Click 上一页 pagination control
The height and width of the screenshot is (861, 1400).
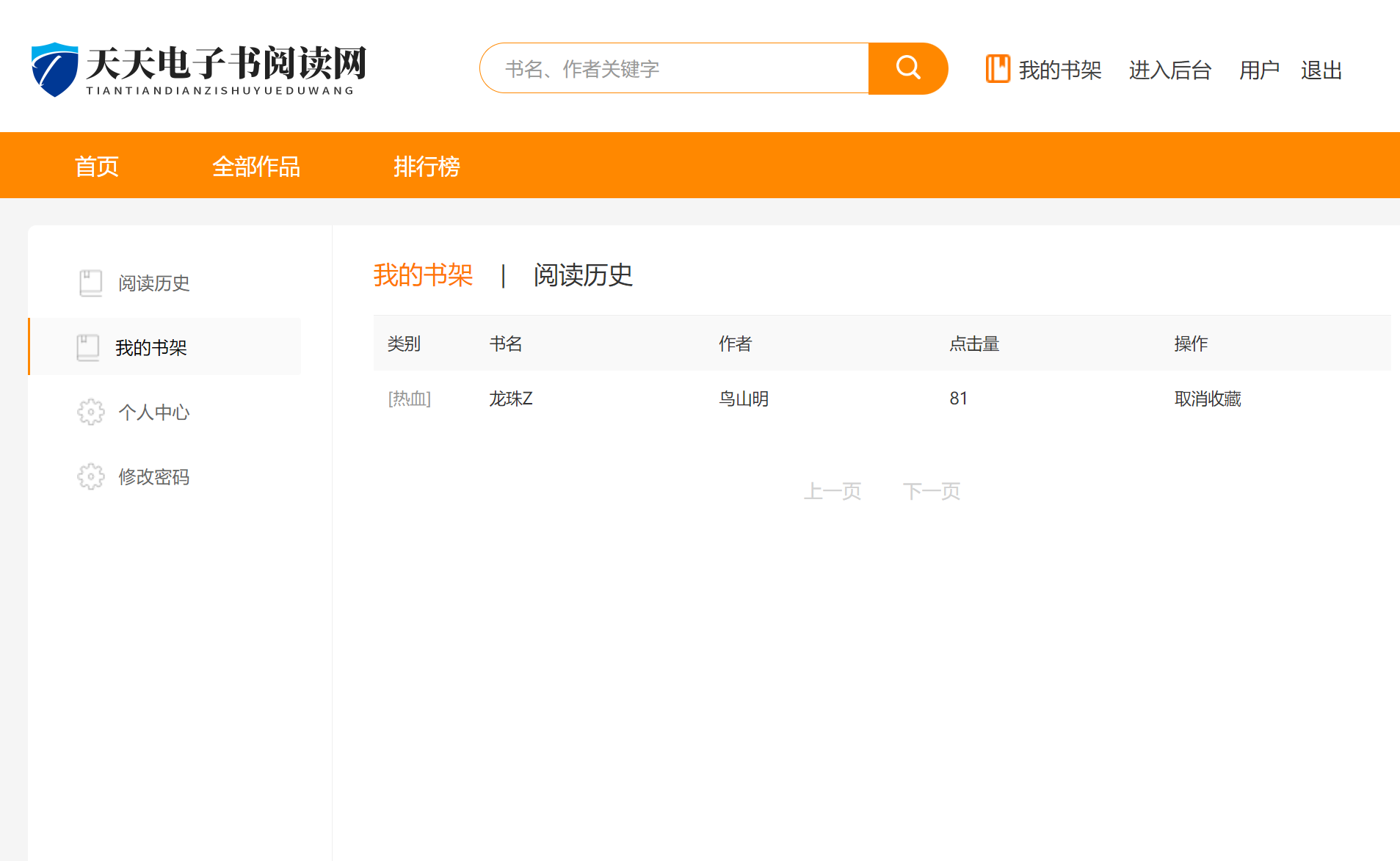(833, 490)
